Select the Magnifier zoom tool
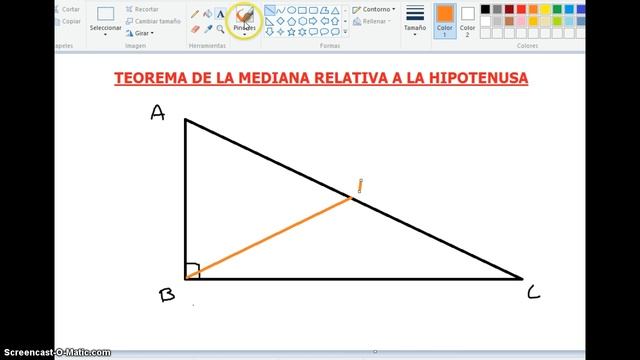640x360 pixels. pos(220,29)
